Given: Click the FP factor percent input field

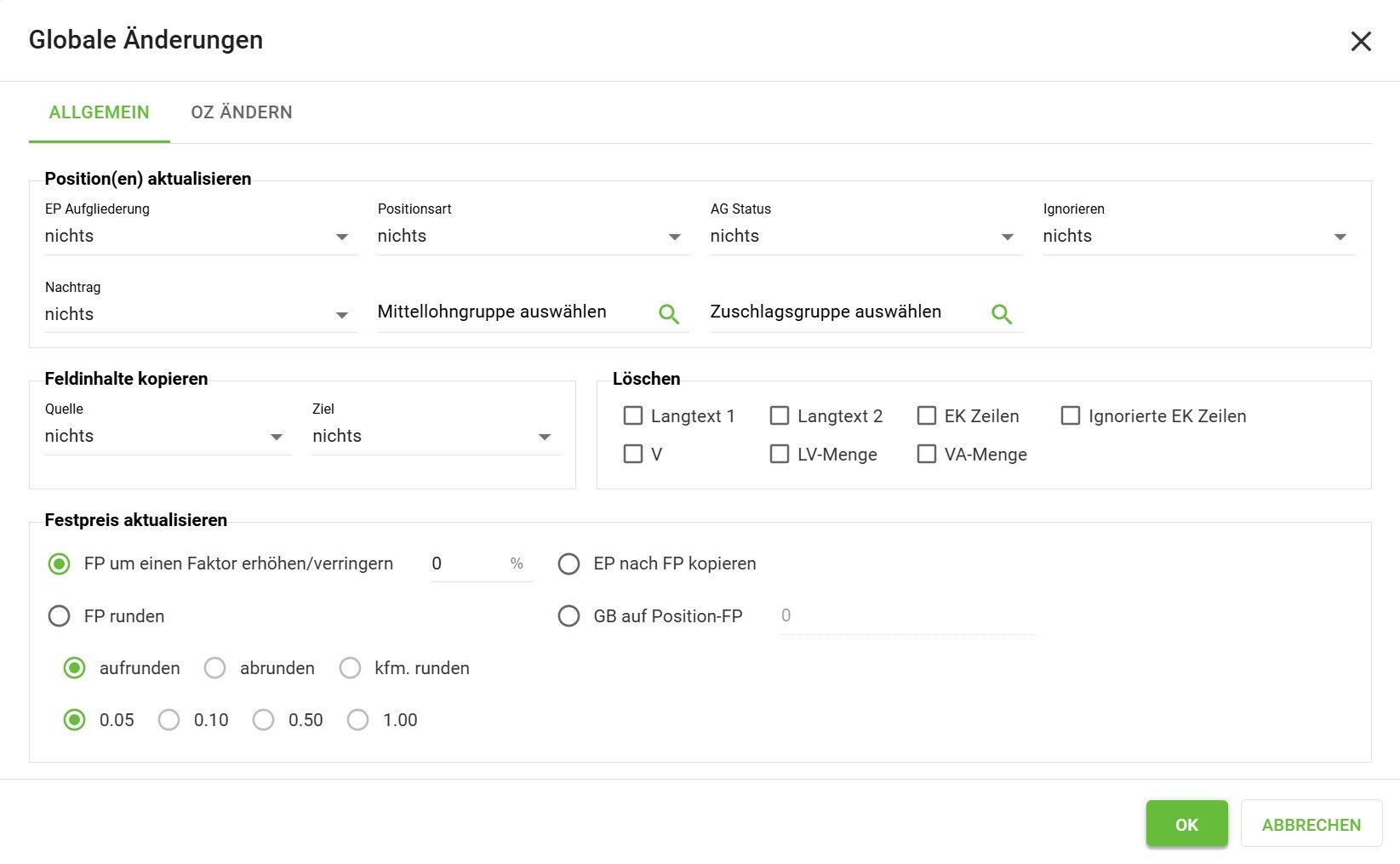Looking at the screenshot, I should 468,564.
